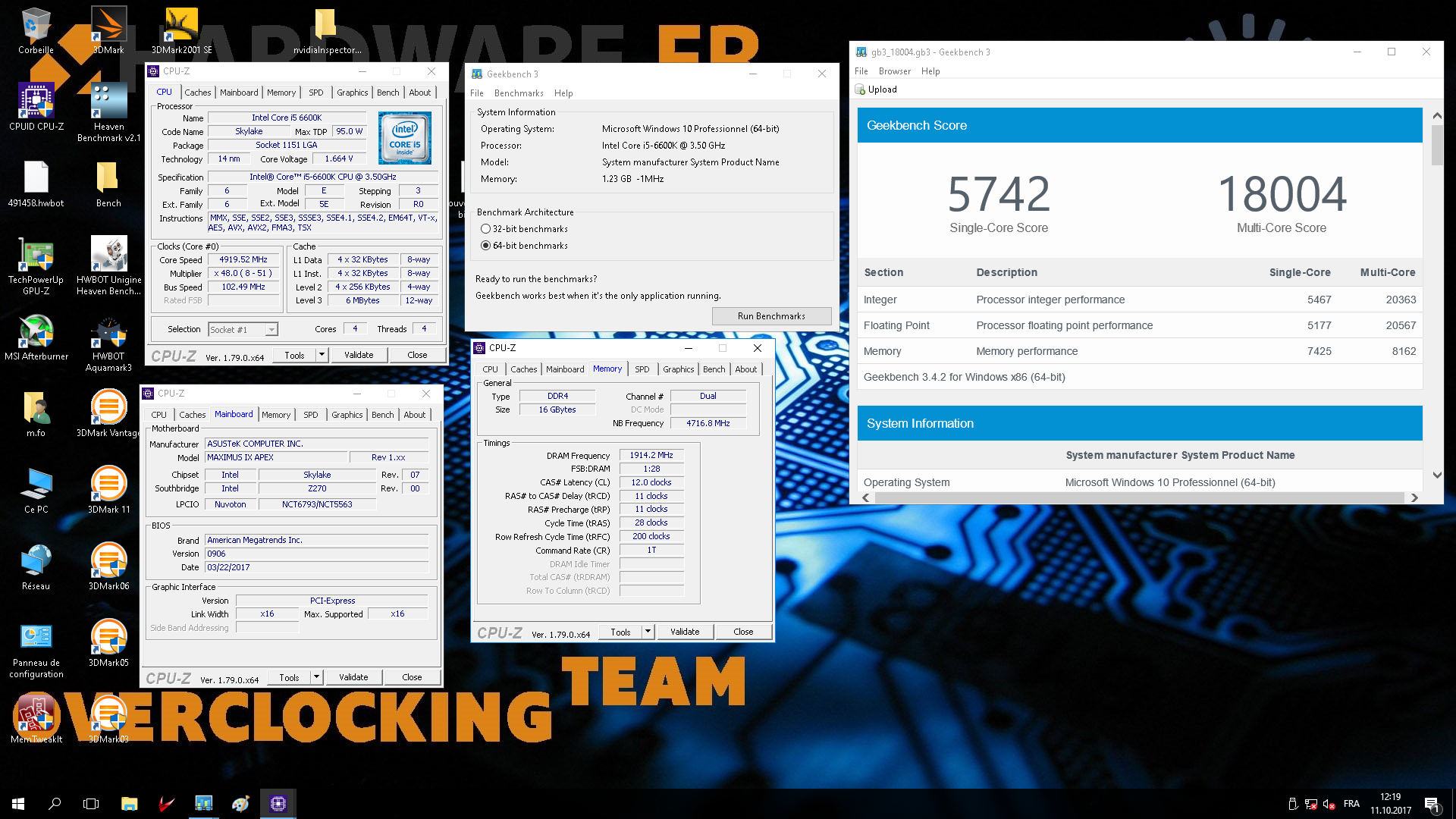Open Task View on the taskbar
The image size is (1456, 819).
click(x=91, y=804)
